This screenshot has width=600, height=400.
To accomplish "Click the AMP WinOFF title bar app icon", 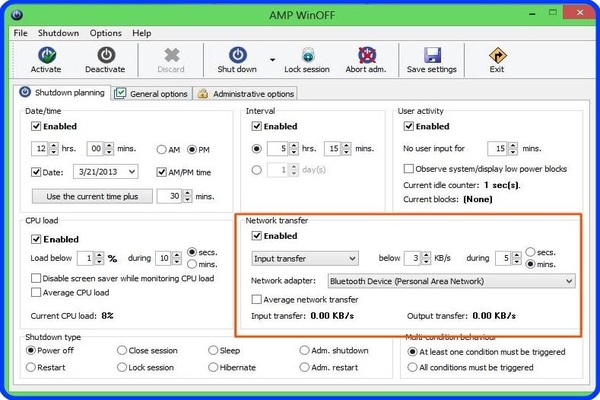I will pos(17,15).
